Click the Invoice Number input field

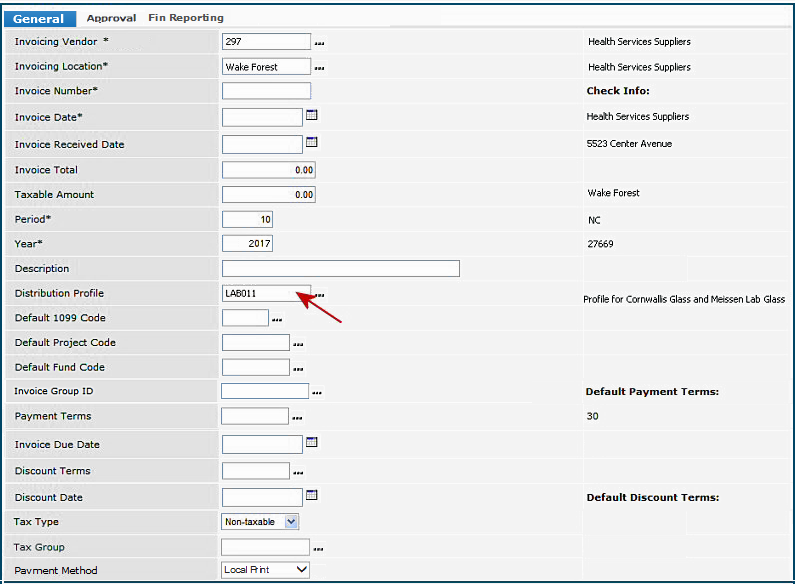[x=266, y=92]
